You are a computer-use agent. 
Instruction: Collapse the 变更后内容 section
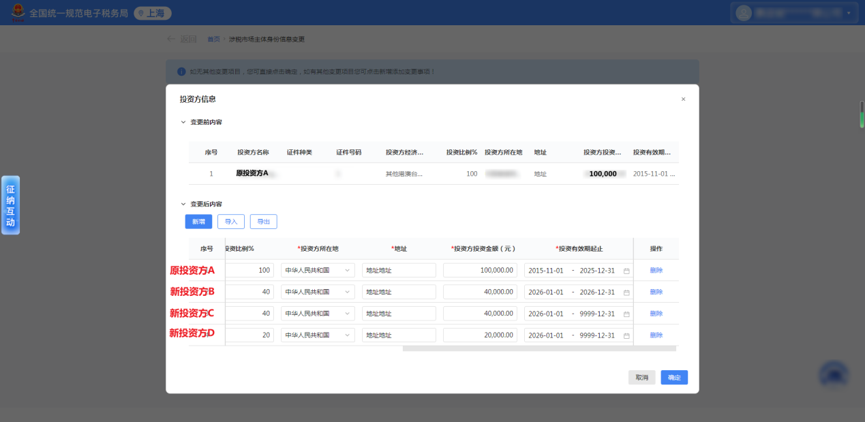click(183, 204)
